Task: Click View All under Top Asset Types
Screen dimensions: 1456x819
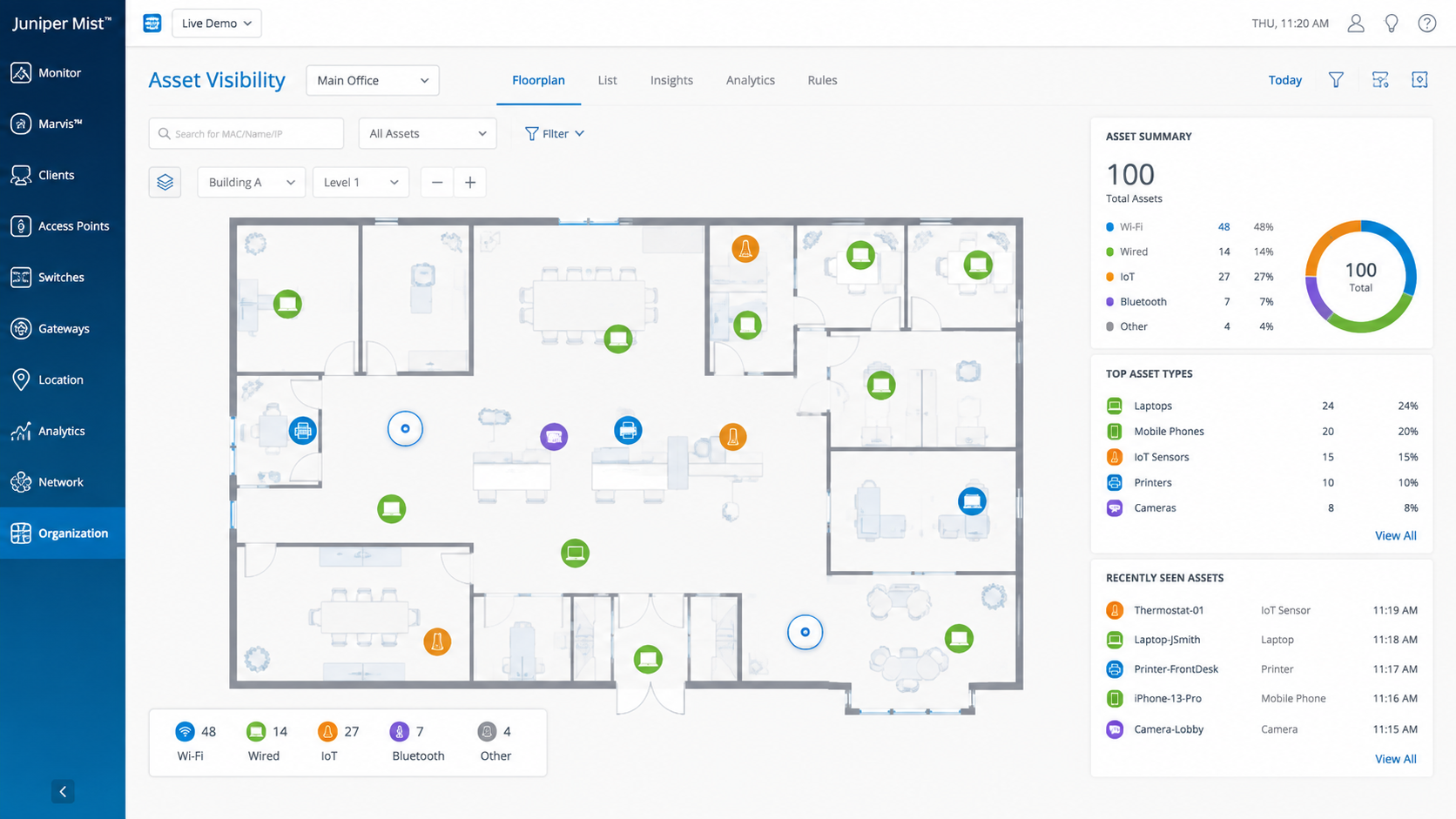Action: 1395,535
